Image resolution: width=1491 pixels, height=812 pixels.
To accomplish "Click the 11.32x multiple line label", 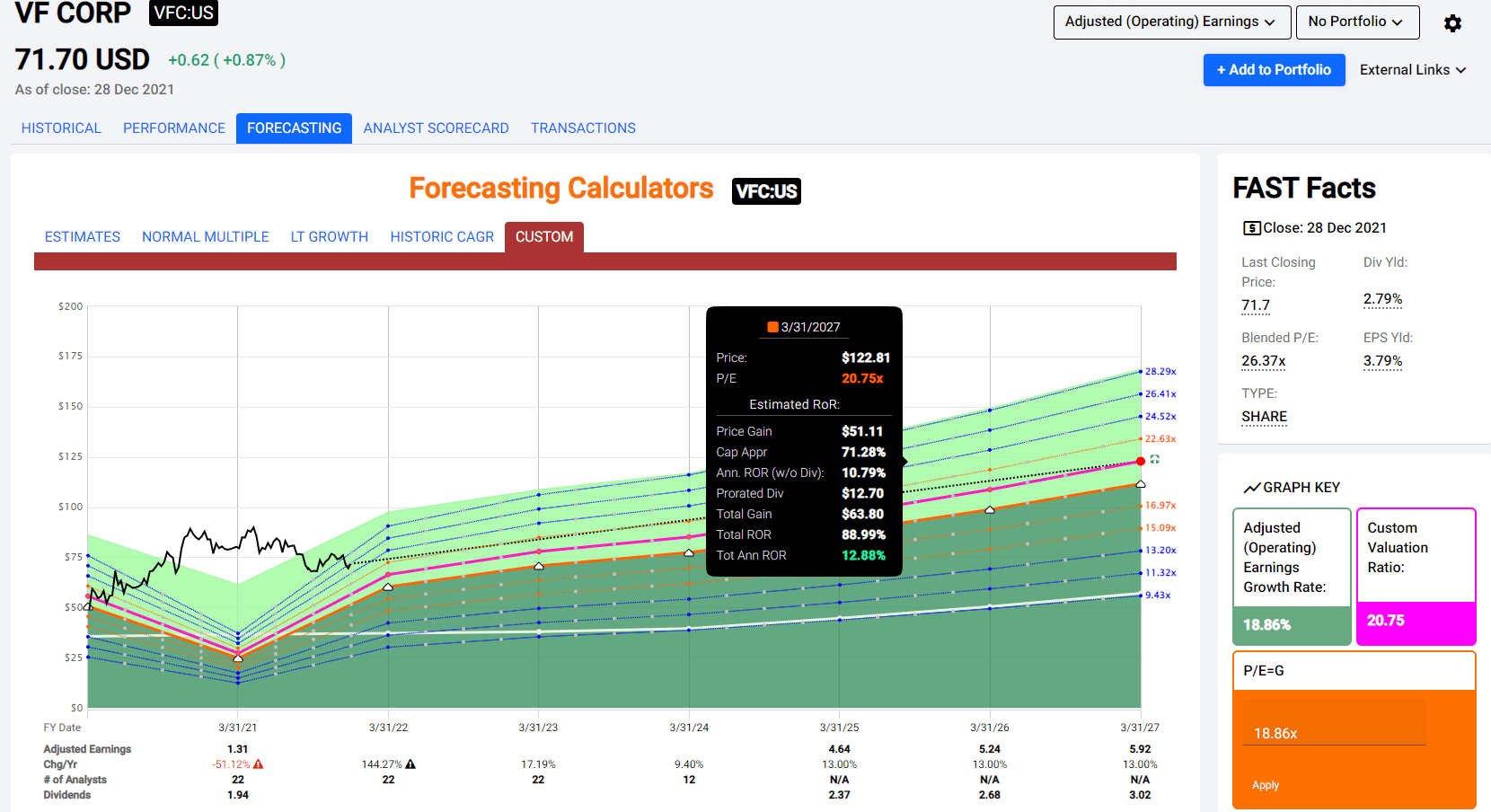I will pos(1160,572).
